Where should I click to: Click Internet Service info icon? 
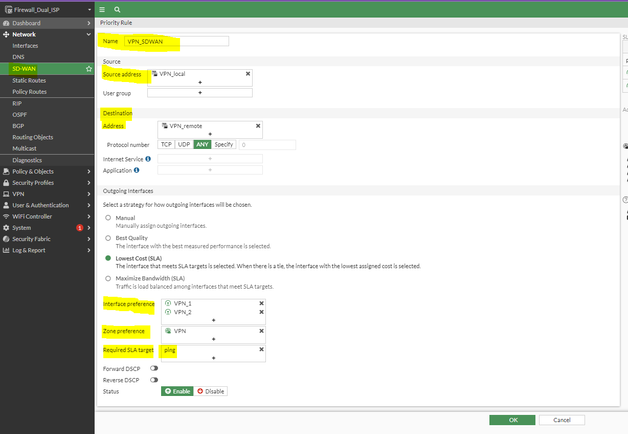pyautogui.click(x=148, y=158)
